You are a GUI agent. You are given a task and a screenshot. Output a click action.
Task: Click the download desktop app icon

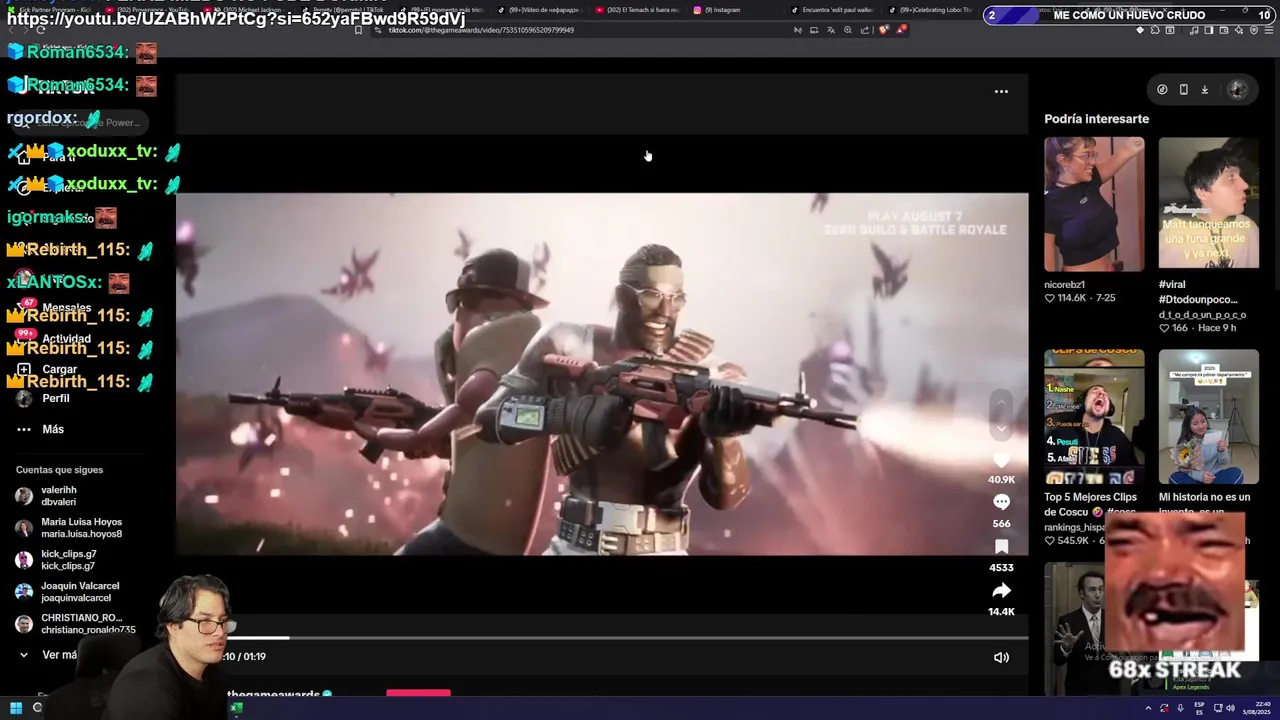point(1204,89)
